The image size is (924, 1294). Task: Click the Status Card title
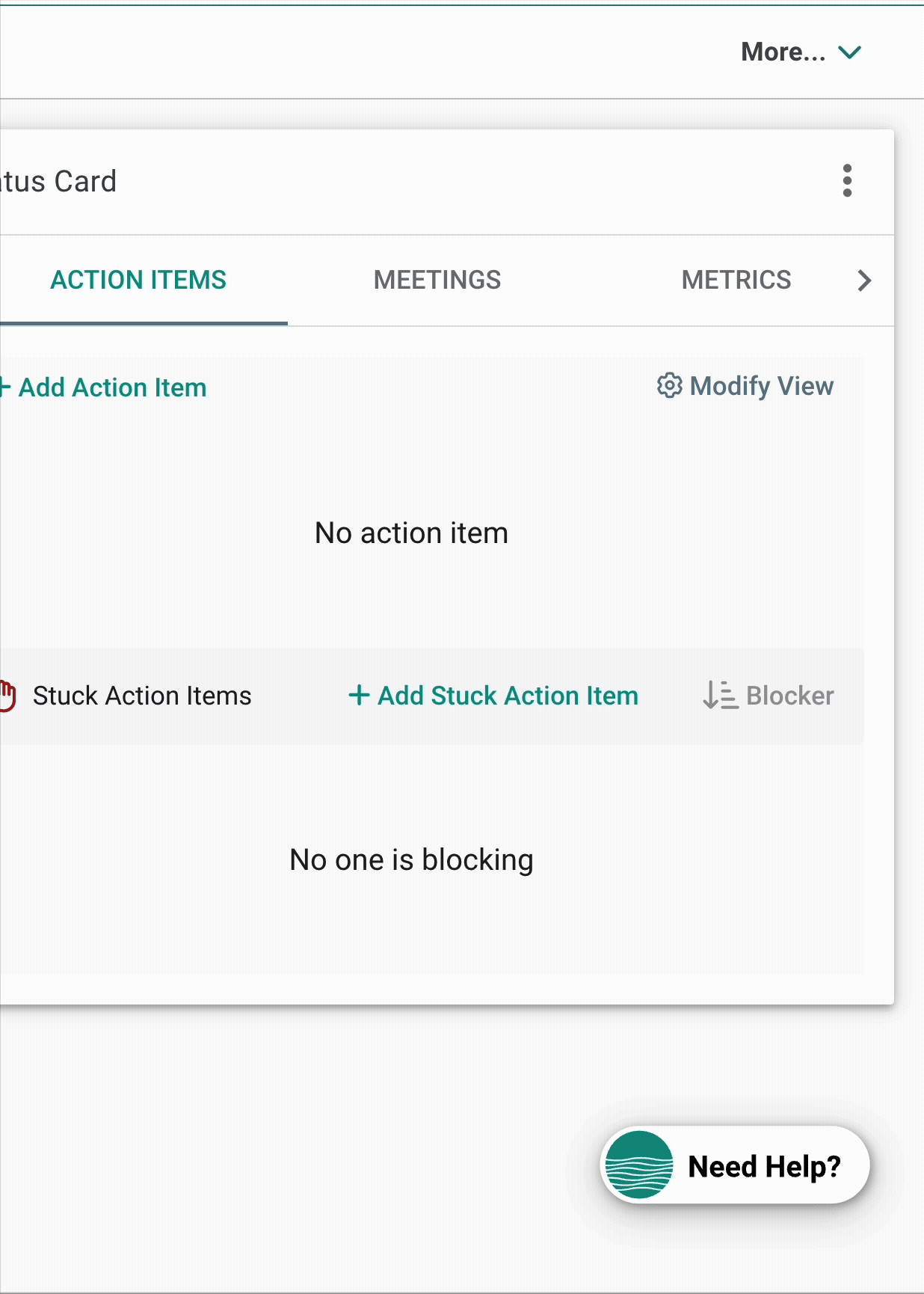(x=58, y=181)
